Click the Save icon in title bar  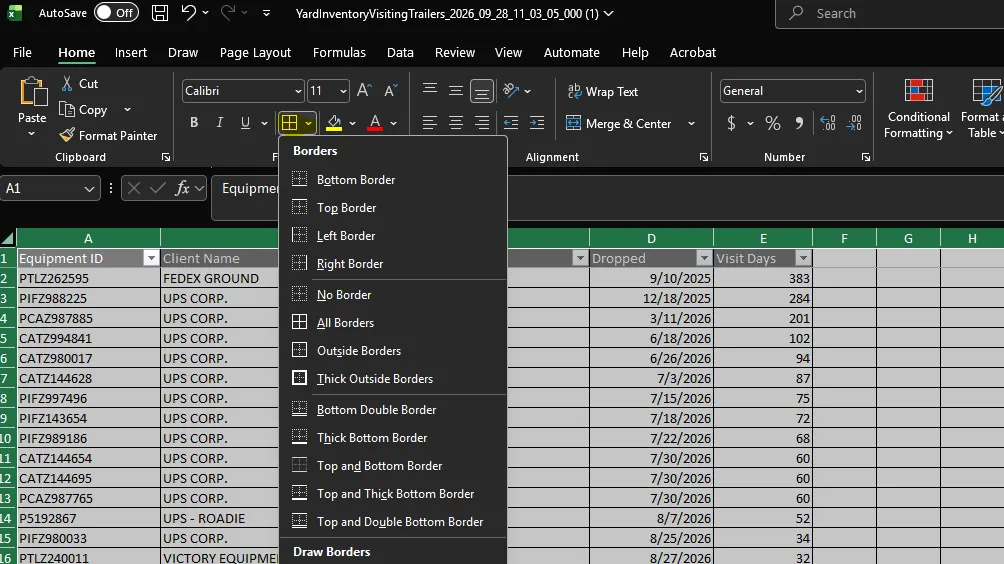tap(159, 13)
